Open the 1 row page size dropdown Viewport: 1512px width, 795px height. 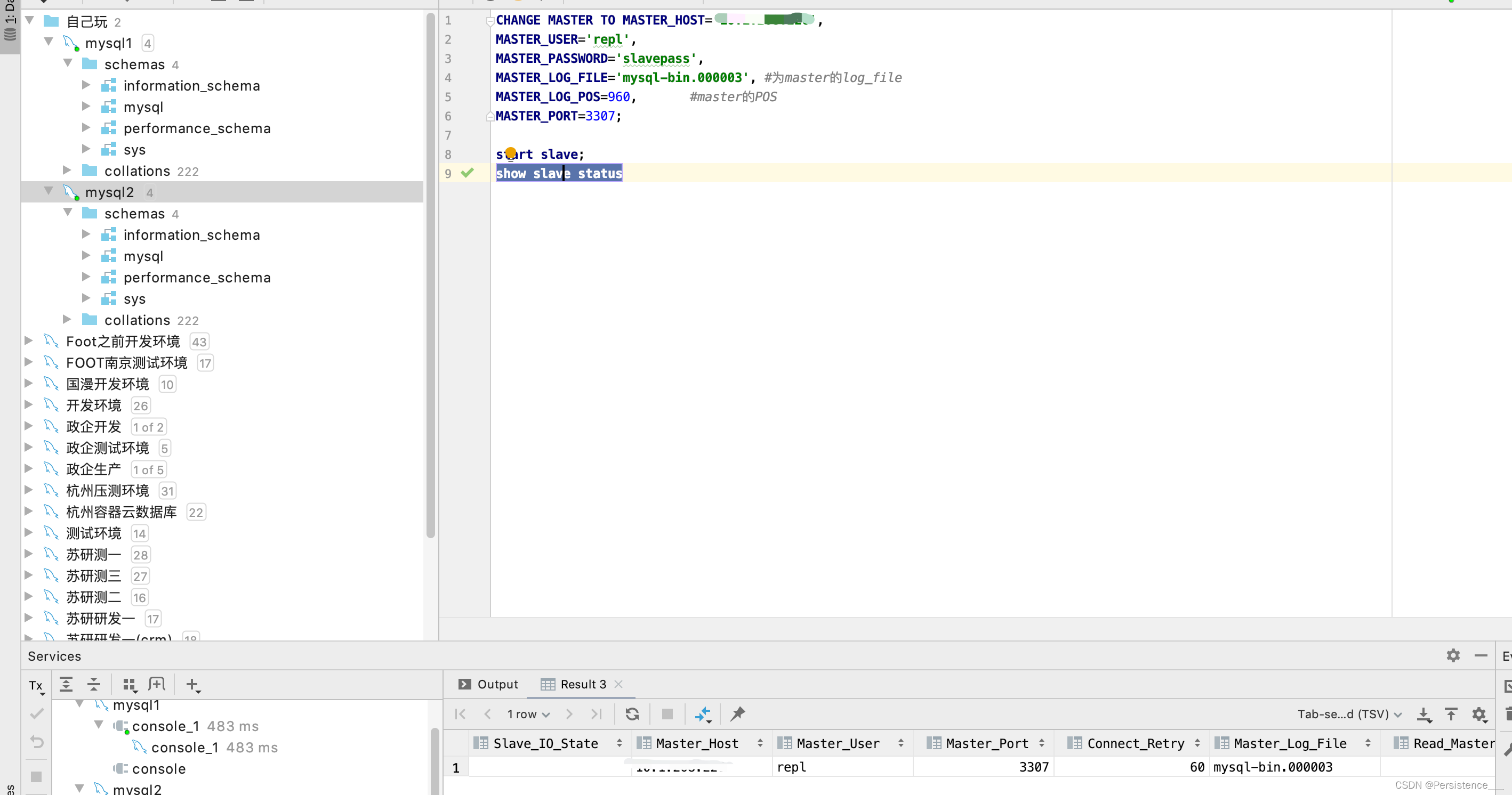coord(528,714)
